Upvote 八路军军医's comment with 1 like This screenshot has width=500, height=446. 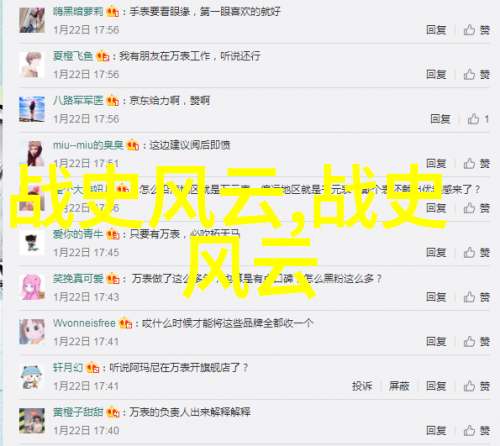click(478, 119)
